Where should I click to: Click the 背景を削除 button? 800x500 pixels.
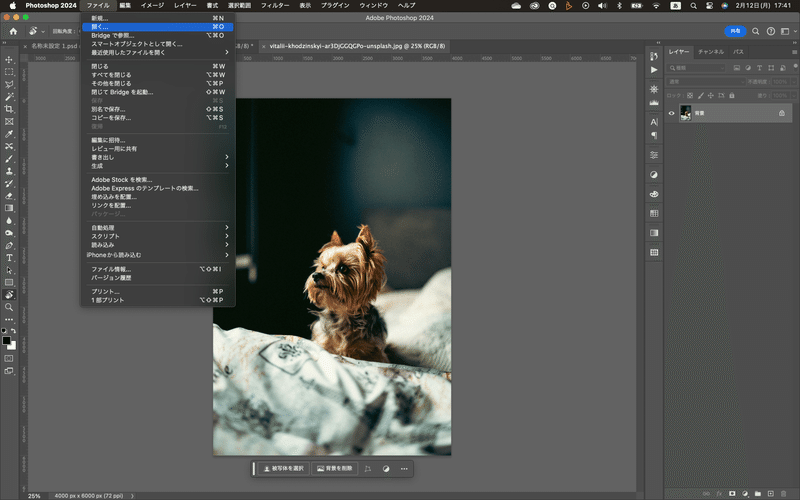334,468
